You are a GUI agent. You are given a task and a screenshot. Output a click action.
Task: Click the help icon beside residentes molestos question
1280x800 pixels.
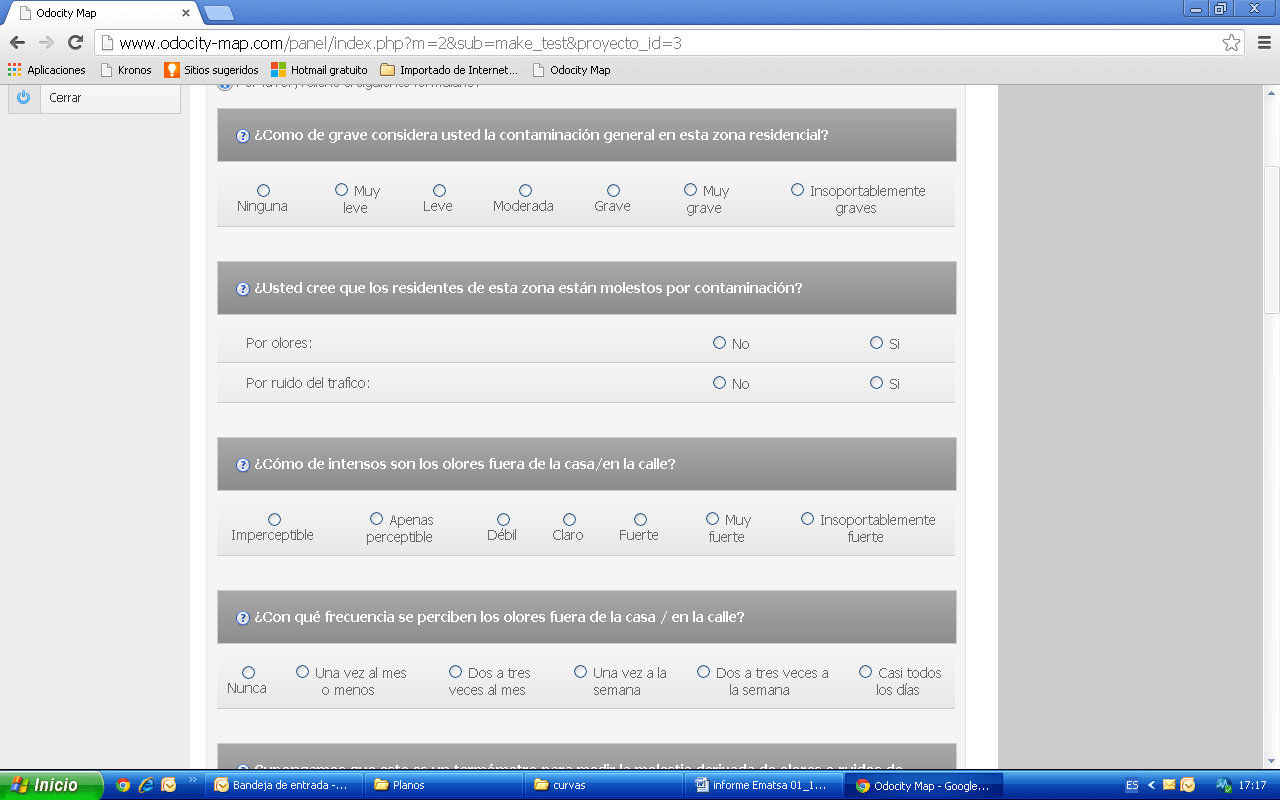pos(242,289)
